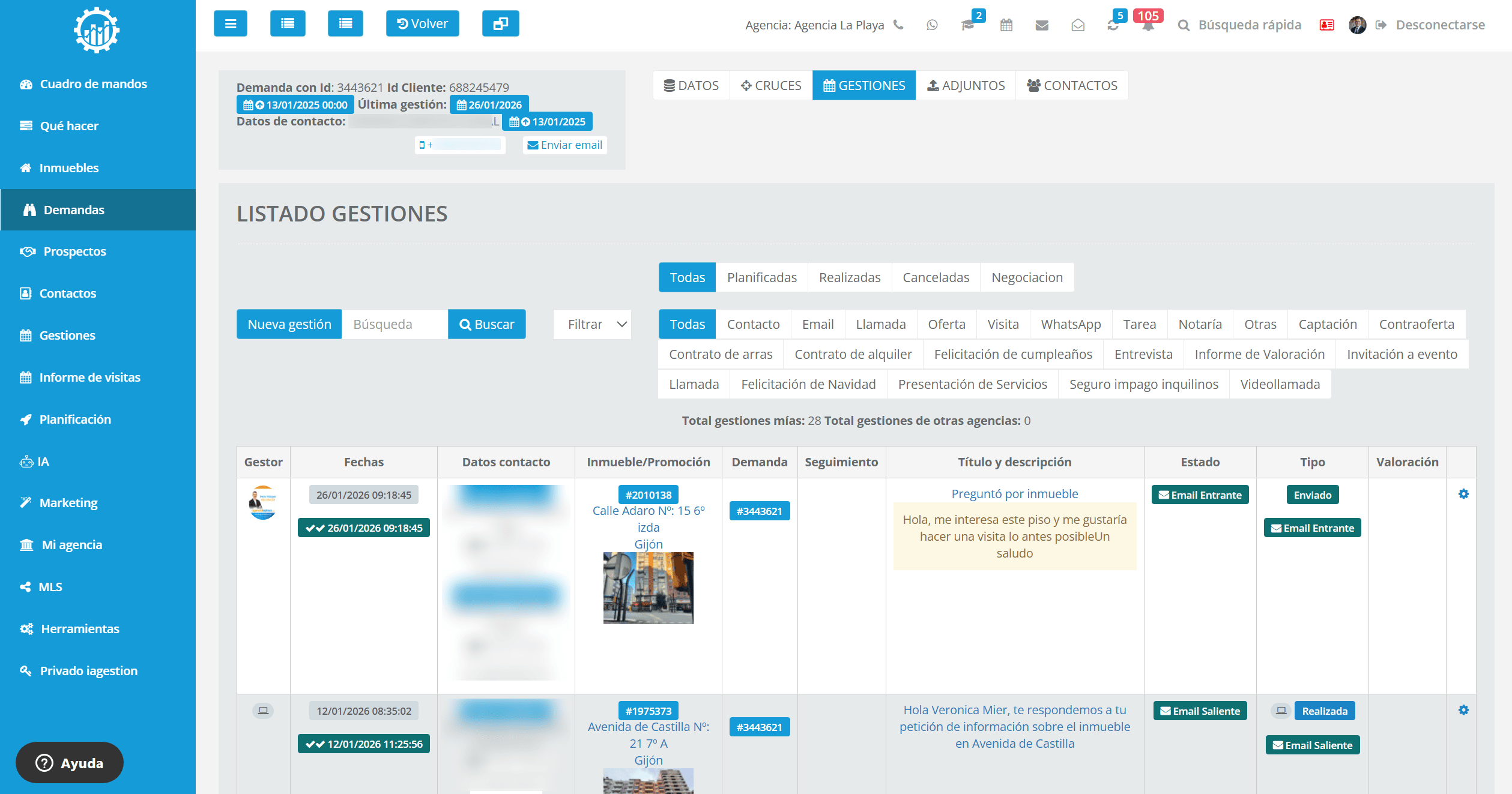Screen dimensions: 1512x794
Task: Click the hamburger menu toggle button
Action: coord(231,24)
